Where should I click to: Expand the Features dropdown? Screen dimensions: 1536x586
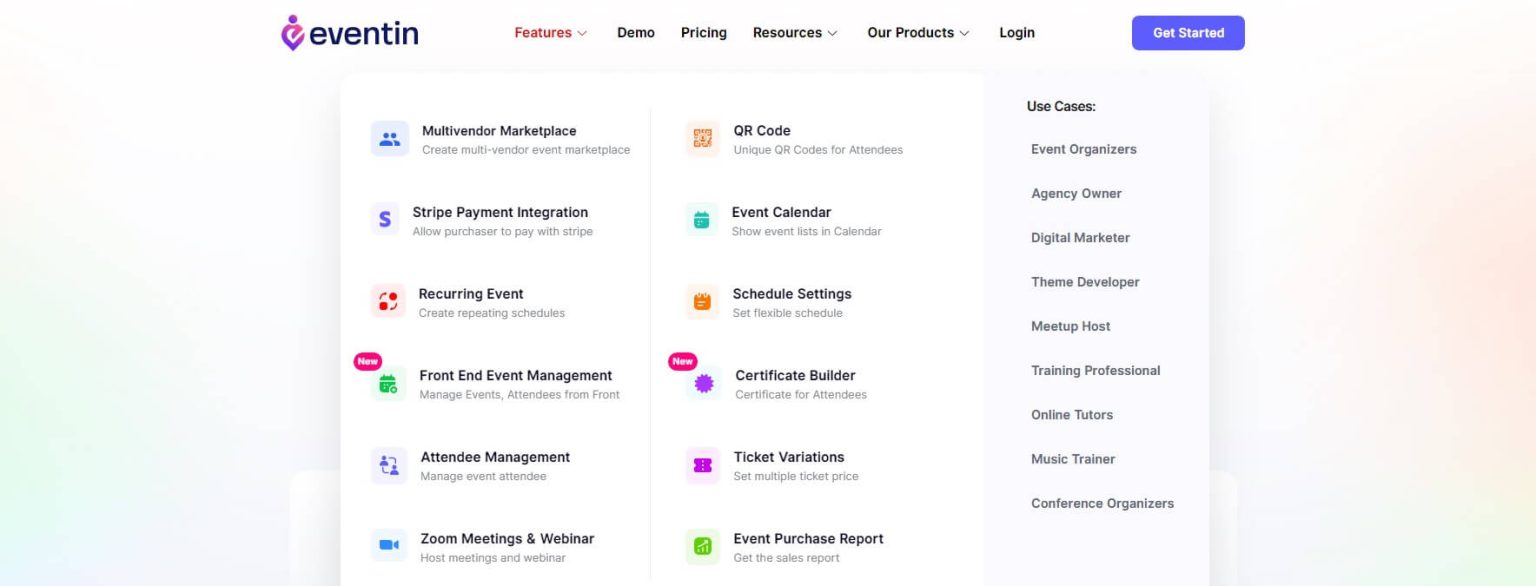(x=550, y=32)
